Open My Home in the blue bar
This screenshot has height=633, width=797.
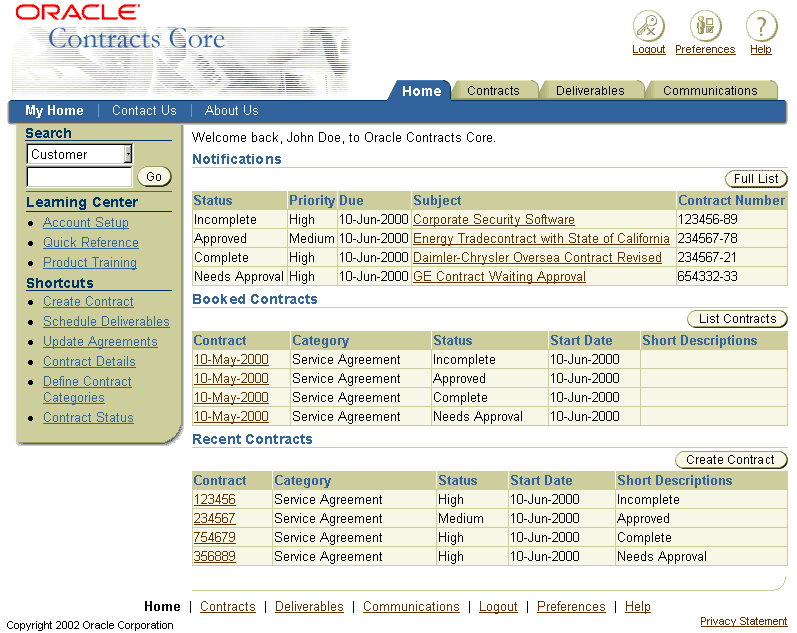[54, 110]
